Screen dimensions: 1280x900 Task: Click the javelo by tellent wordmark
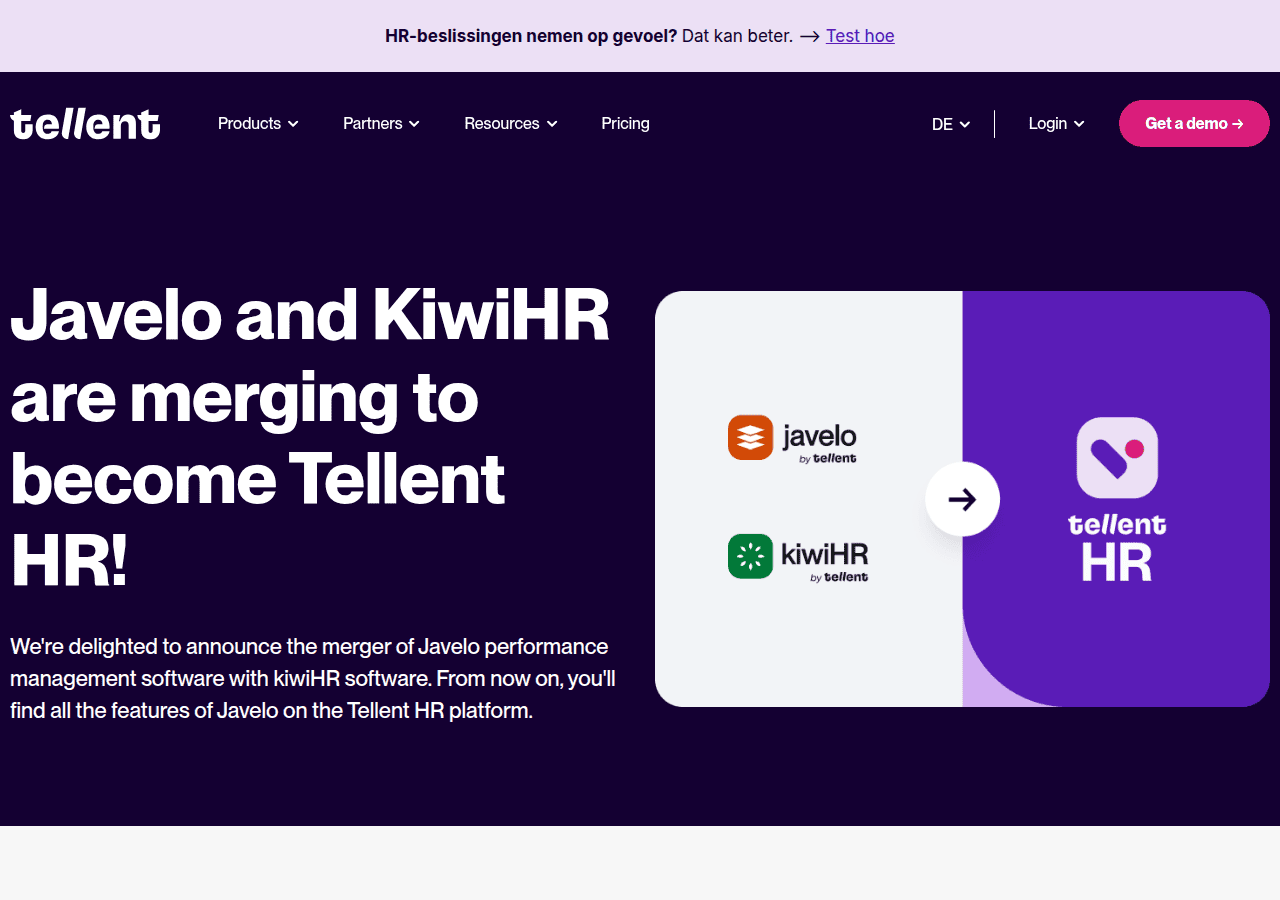pos(819,443)
